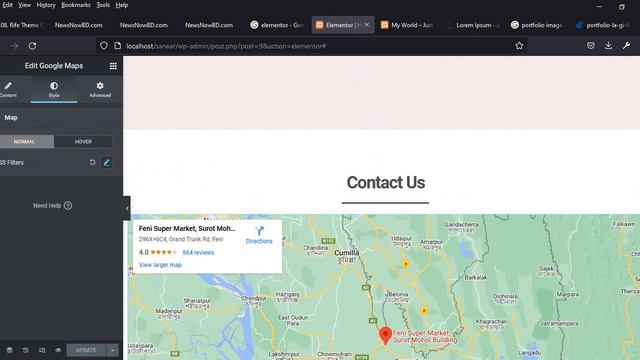
Task: Open the History menu
Action: tap(46, 5)
